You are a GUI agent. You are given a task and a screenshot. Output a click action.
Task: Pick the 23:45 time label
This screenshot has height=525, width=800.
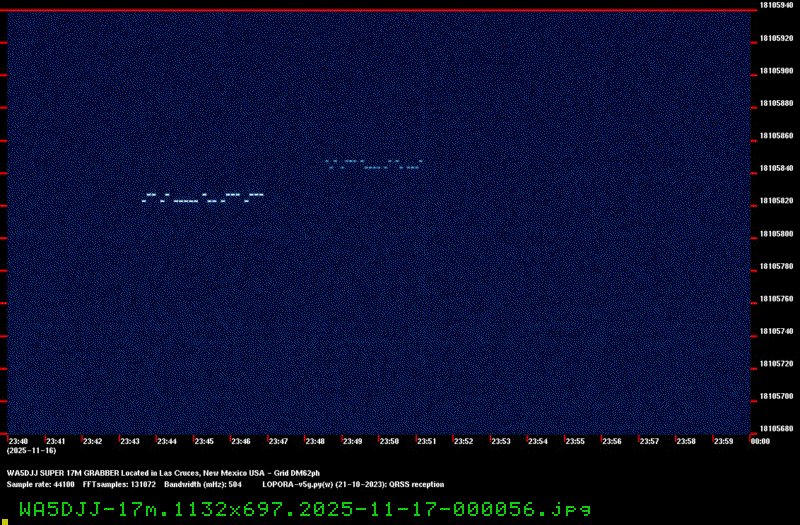[204, 441]
